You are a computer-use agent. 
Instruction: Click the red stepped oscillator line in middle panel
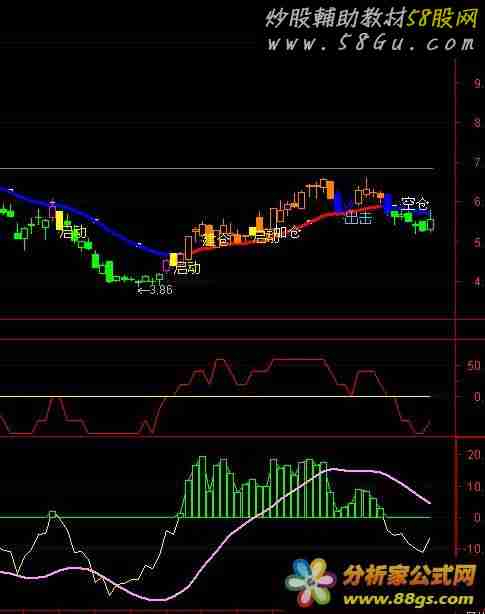[x=215, y=396]
